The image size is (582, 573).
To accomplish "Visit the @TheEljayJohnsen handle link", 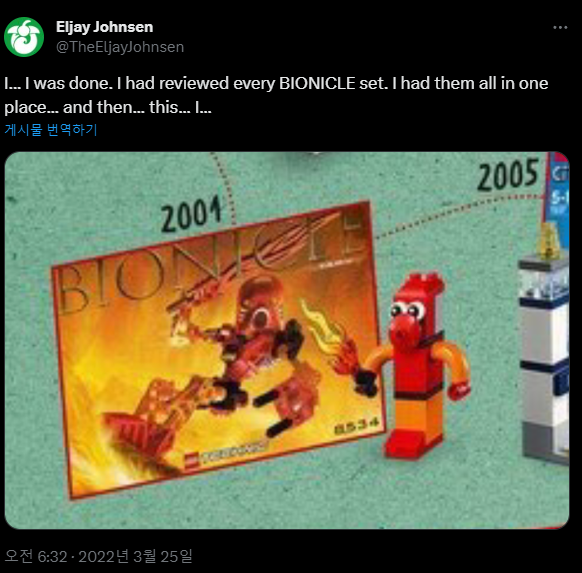I will (x=120, y=47).
